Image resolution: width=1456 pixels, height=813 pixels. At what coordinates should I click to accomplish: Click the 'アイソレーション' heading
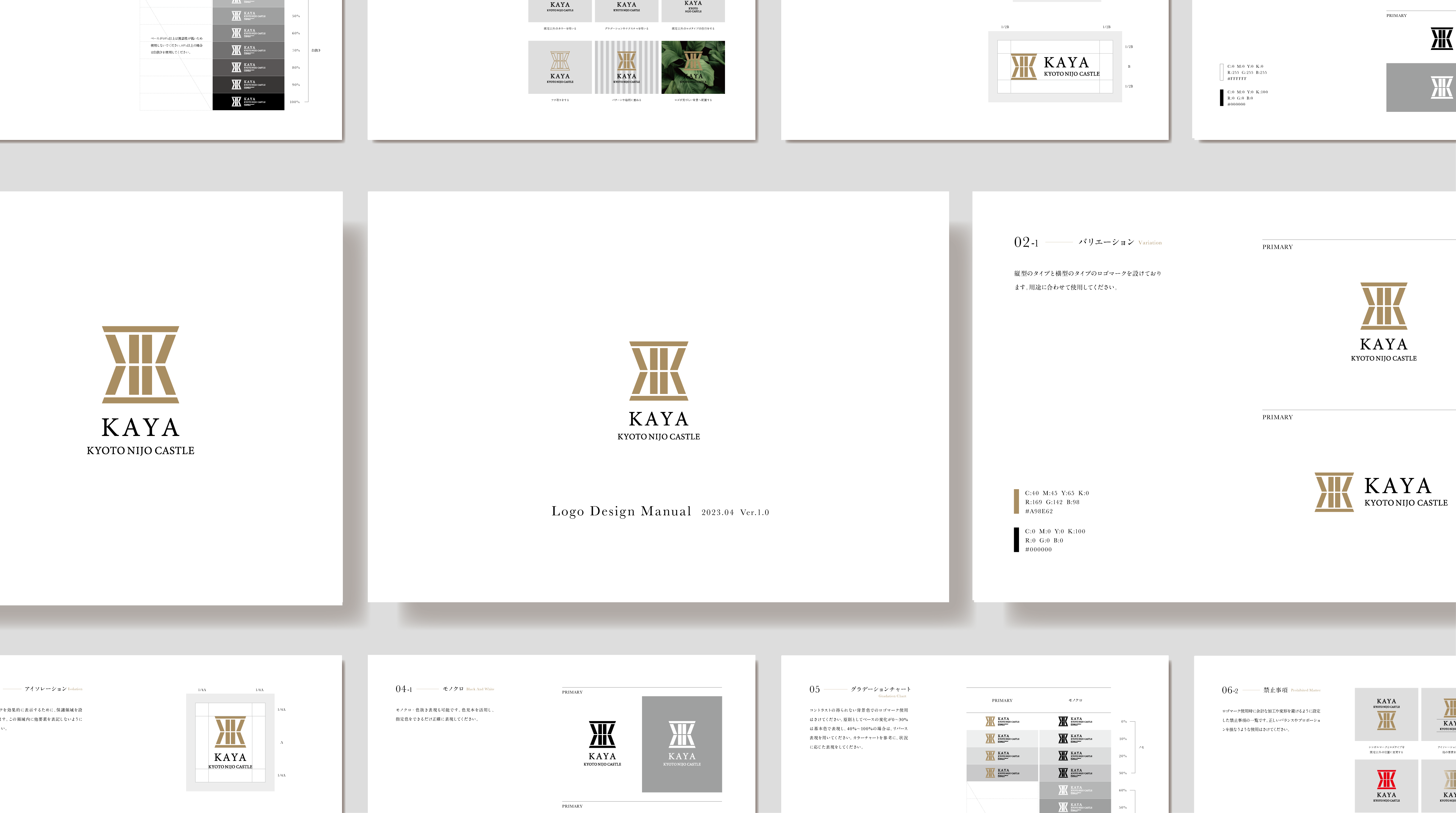tap(45, 689)
